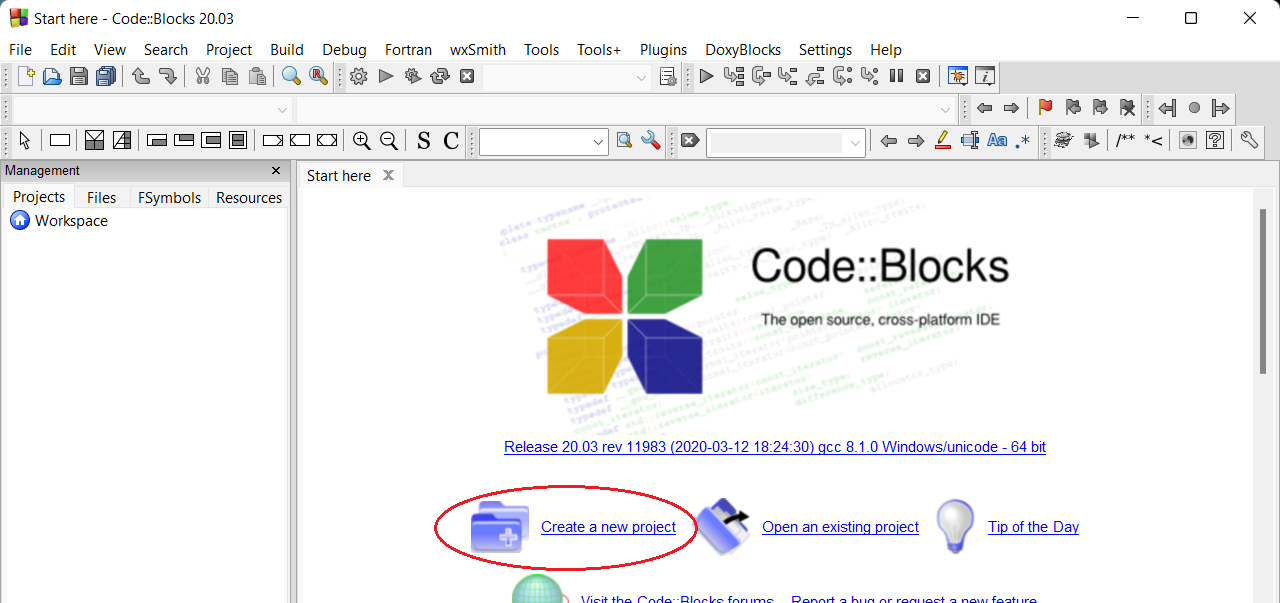
Task: Switch to the Files tab
Action: coord(101,198)
